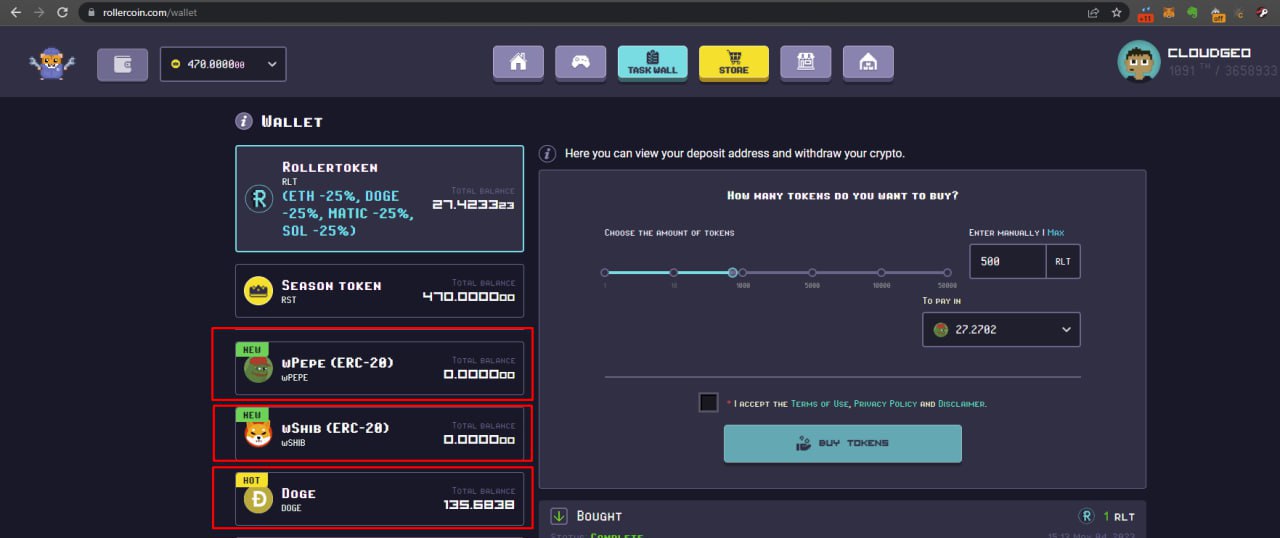The width and height of the screenshot is (1280, 538).
Task: Click the Max link
Action: tap(1056, 233)
